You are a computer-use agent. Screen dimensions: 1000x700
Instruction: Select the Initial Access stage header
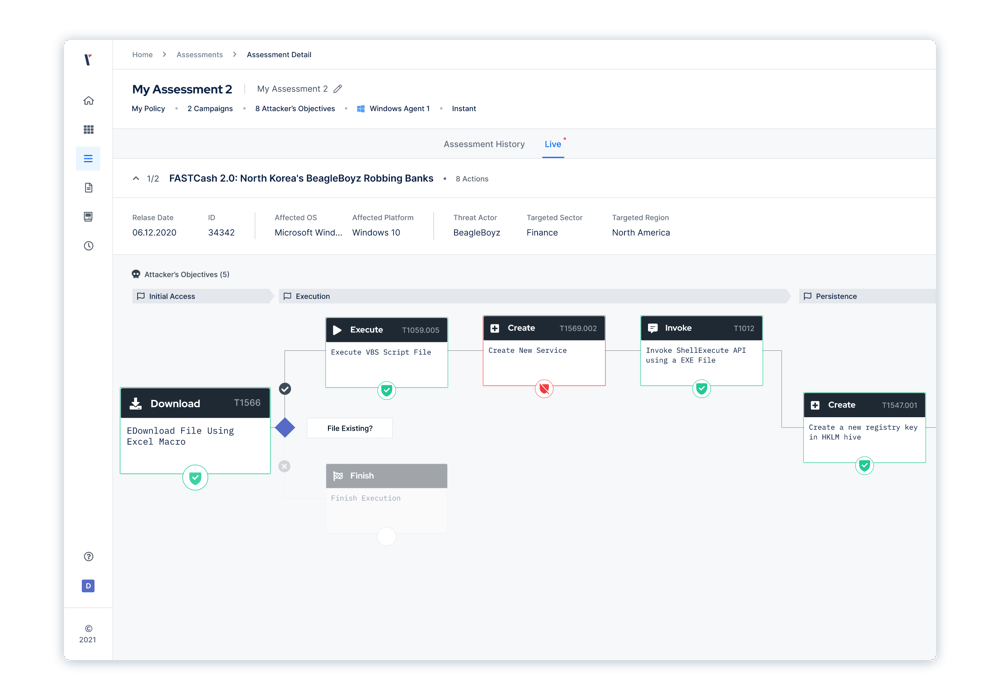[203, 296]
